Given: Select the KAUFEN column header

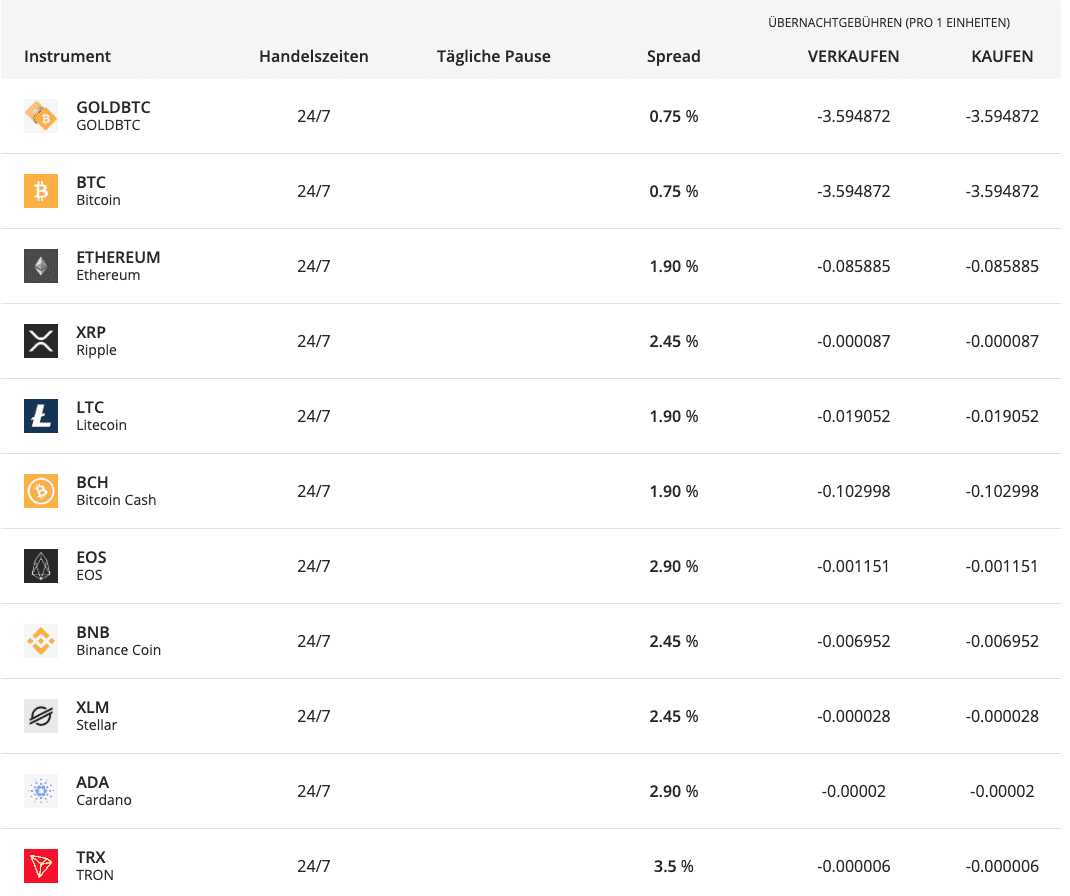Looking at the screenshot, I should (x=1002, y=57).
